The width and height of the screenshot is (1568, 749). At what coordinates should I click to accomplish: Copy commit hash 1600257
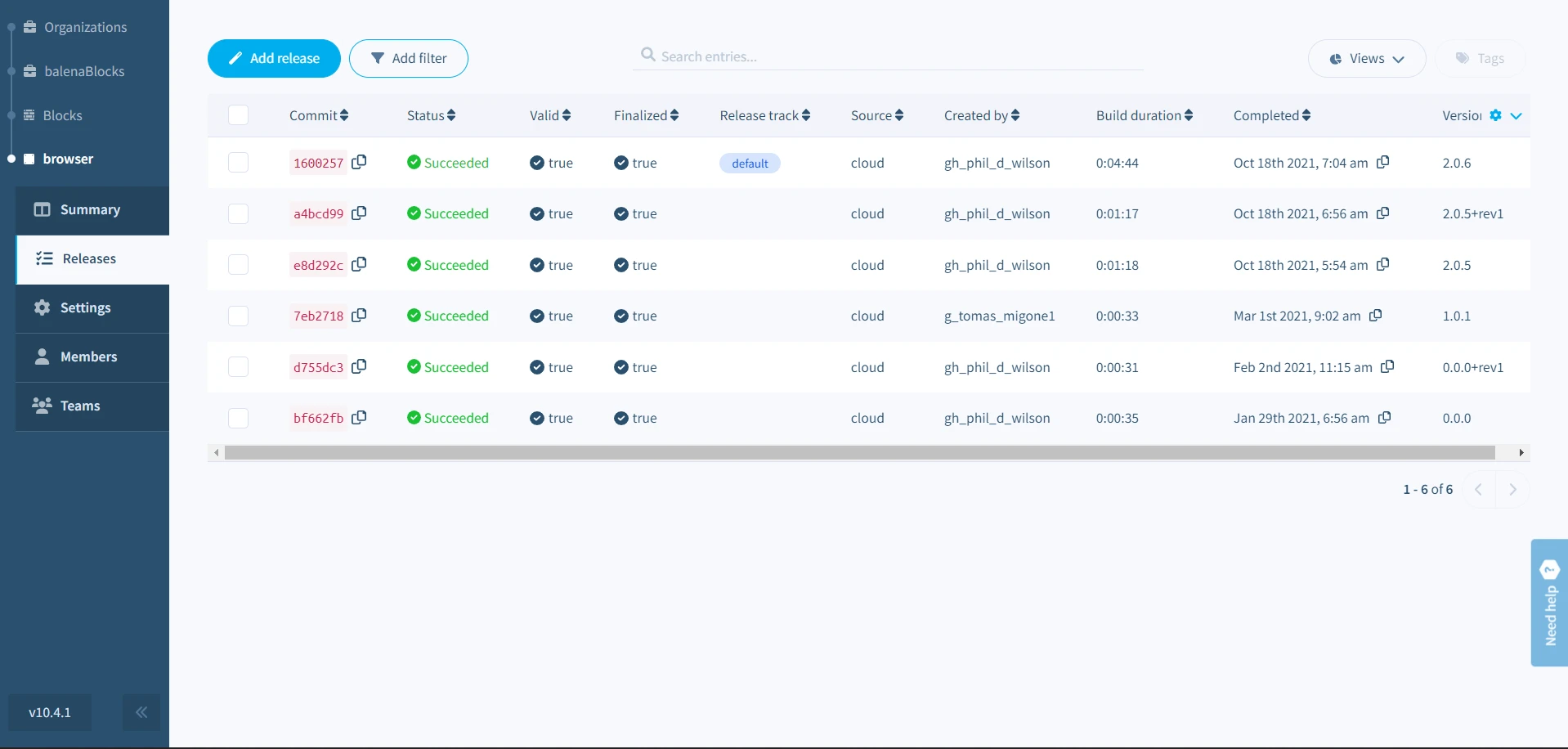pyautogui.click(x=359, y=162)
